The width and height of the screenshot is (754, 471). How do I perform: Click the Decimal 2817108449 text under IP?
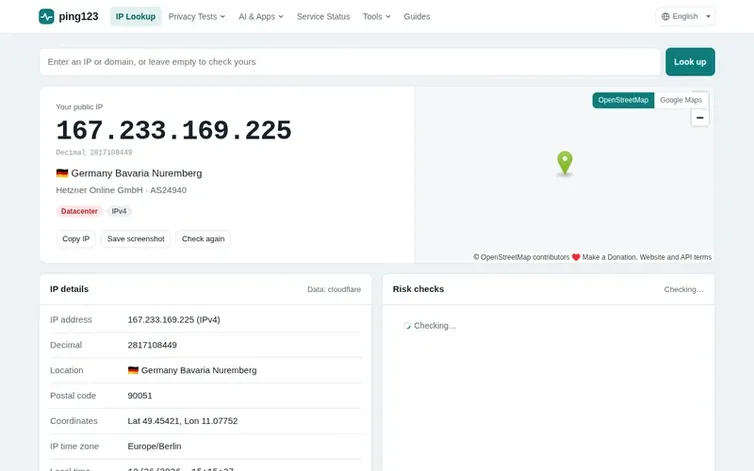94,153
